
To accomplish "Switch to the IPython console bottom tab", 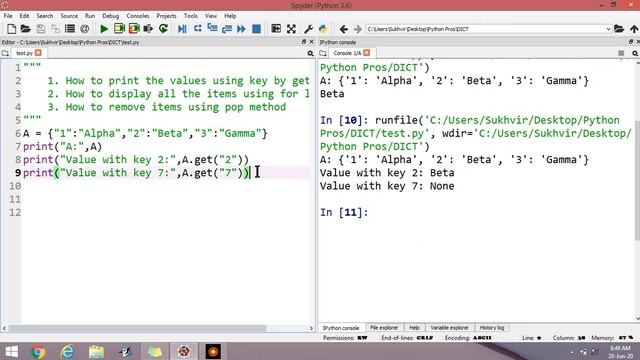I will pos(341,328).
